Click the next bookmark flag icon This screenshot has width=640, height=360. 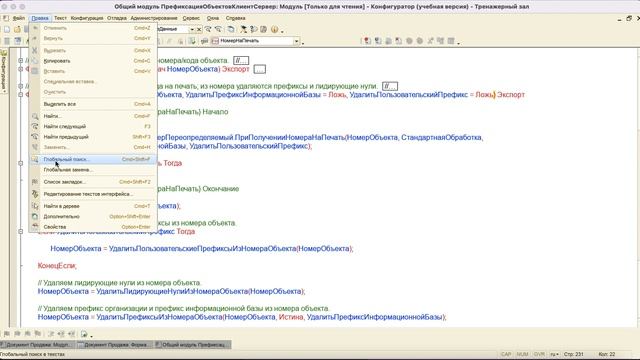(x=17, y=334)
